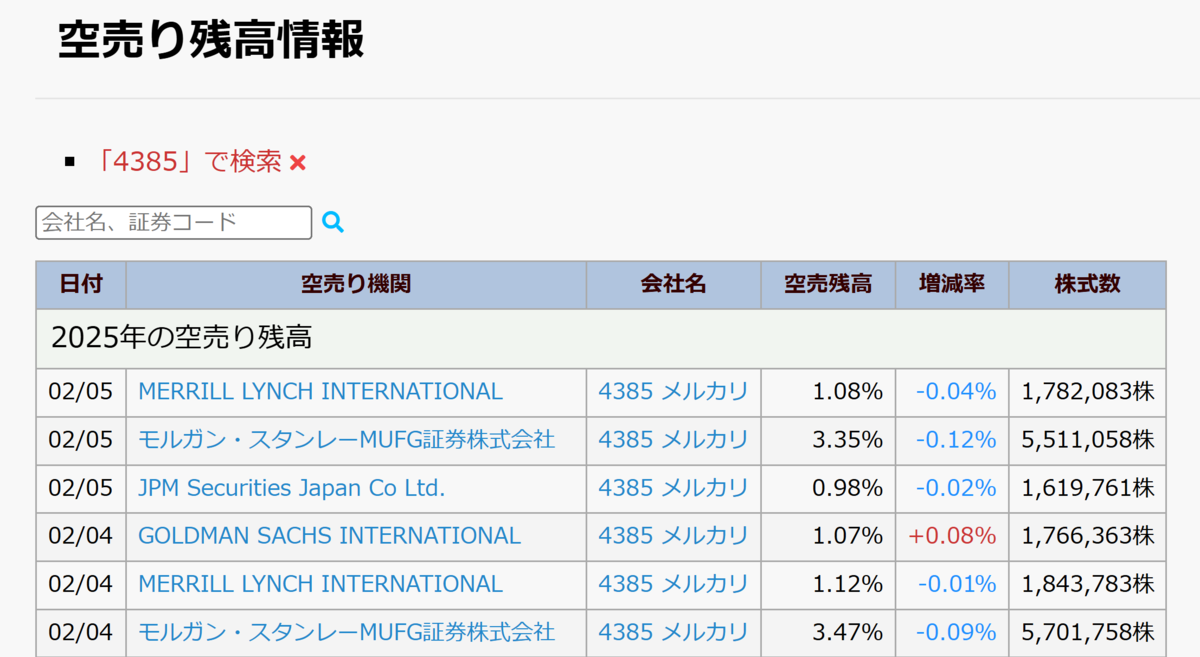Open 4385 メルカリ link in JPM Securities row
This screenshot has height=657, width=1200.
point(673,488)
